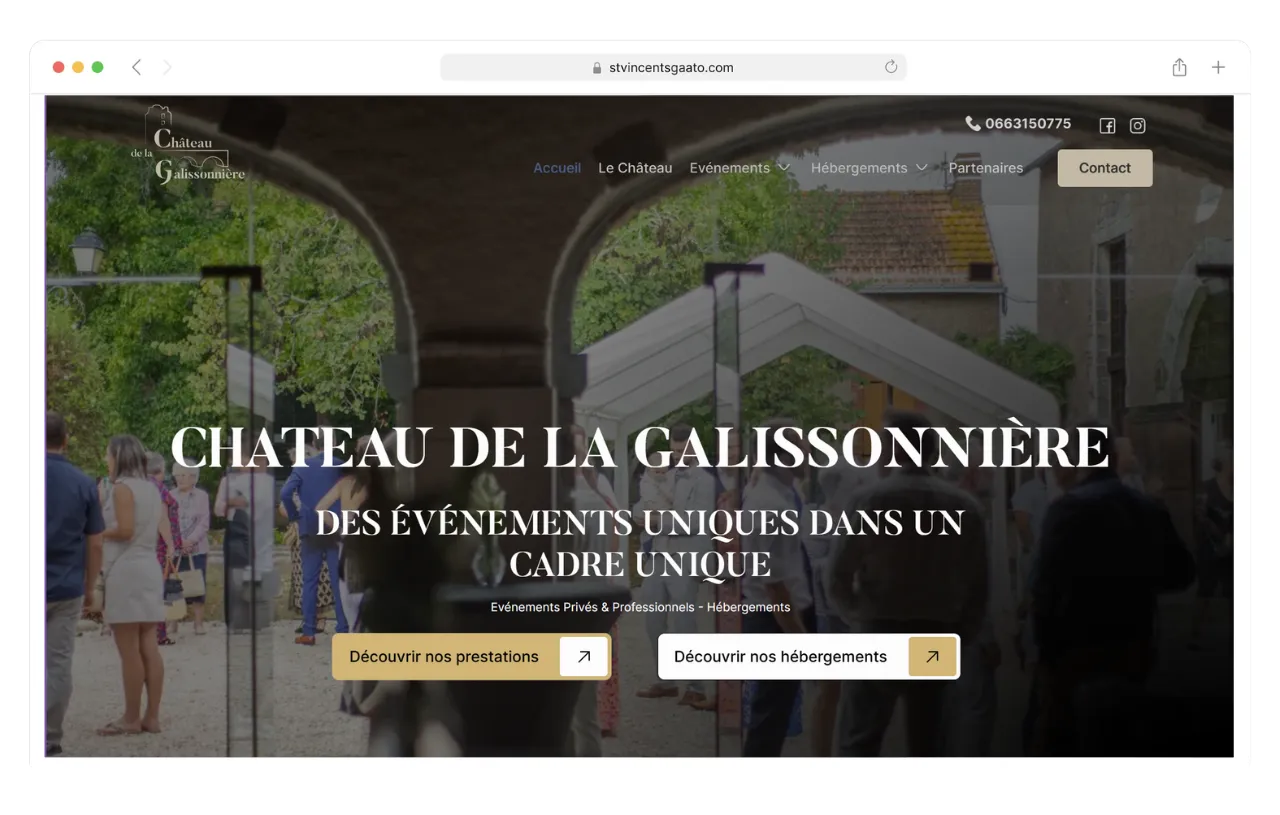
Task: Click the Découvrir nos prestations button
Action: [x=472, y=657]
